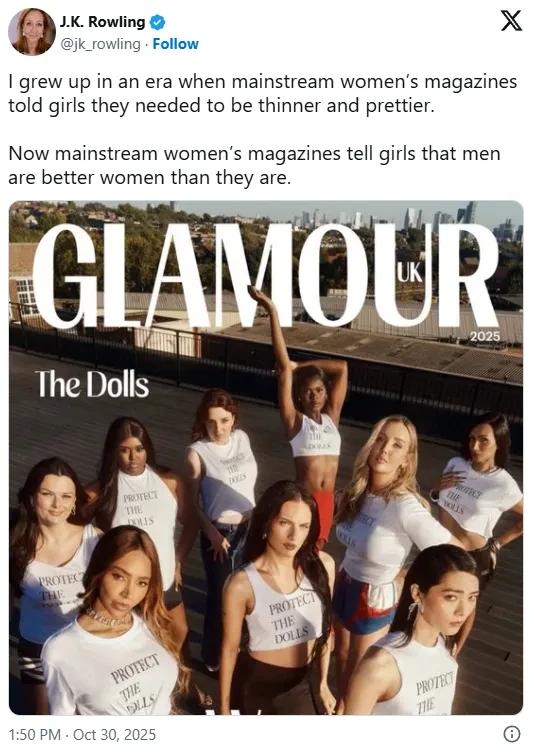Open the Glamour magazine cover image
Viewport: 534px width, 754px height.
tap(266, 457)
